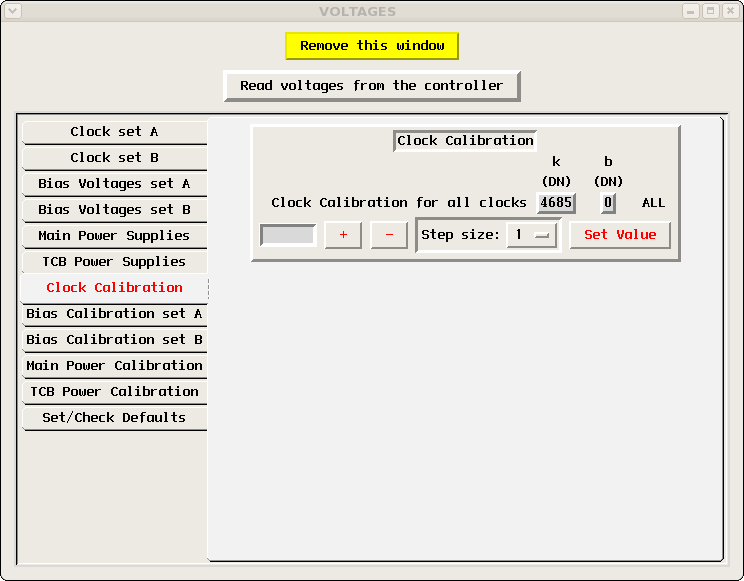Open Bias Calibration set B tab

(114, 340)
